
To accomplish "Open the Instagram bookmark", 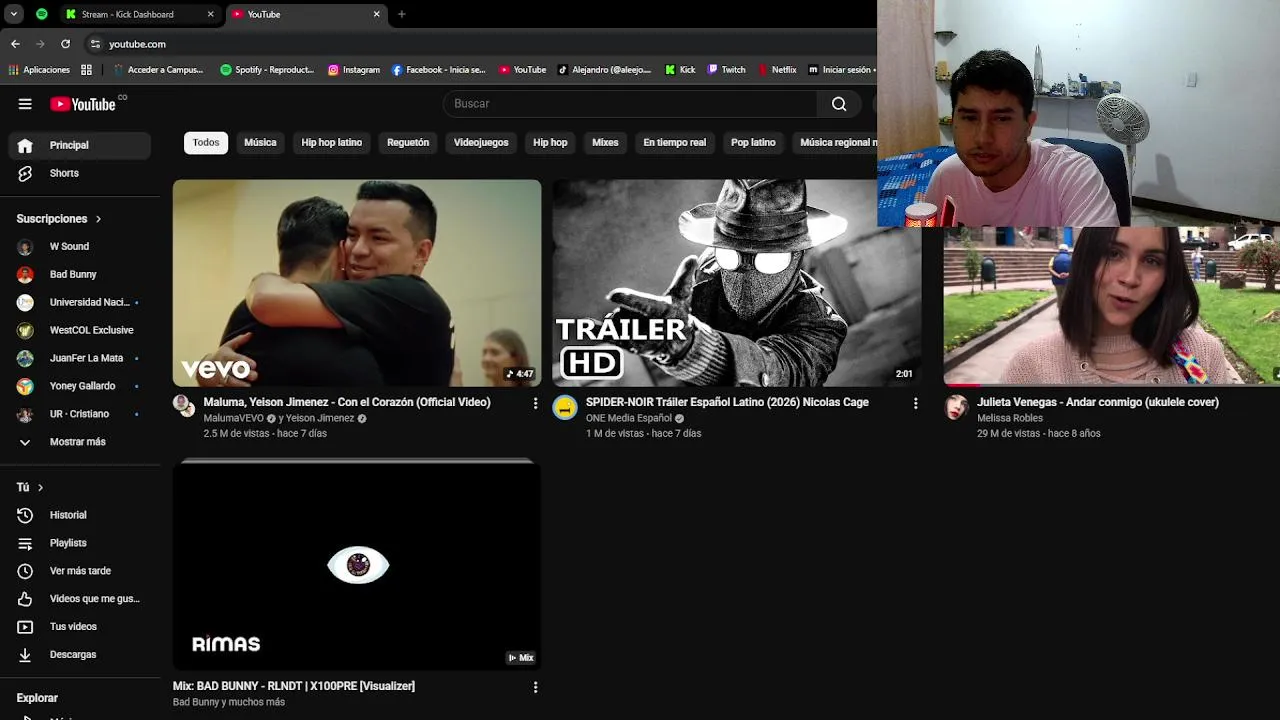I will tap(354, 70).
